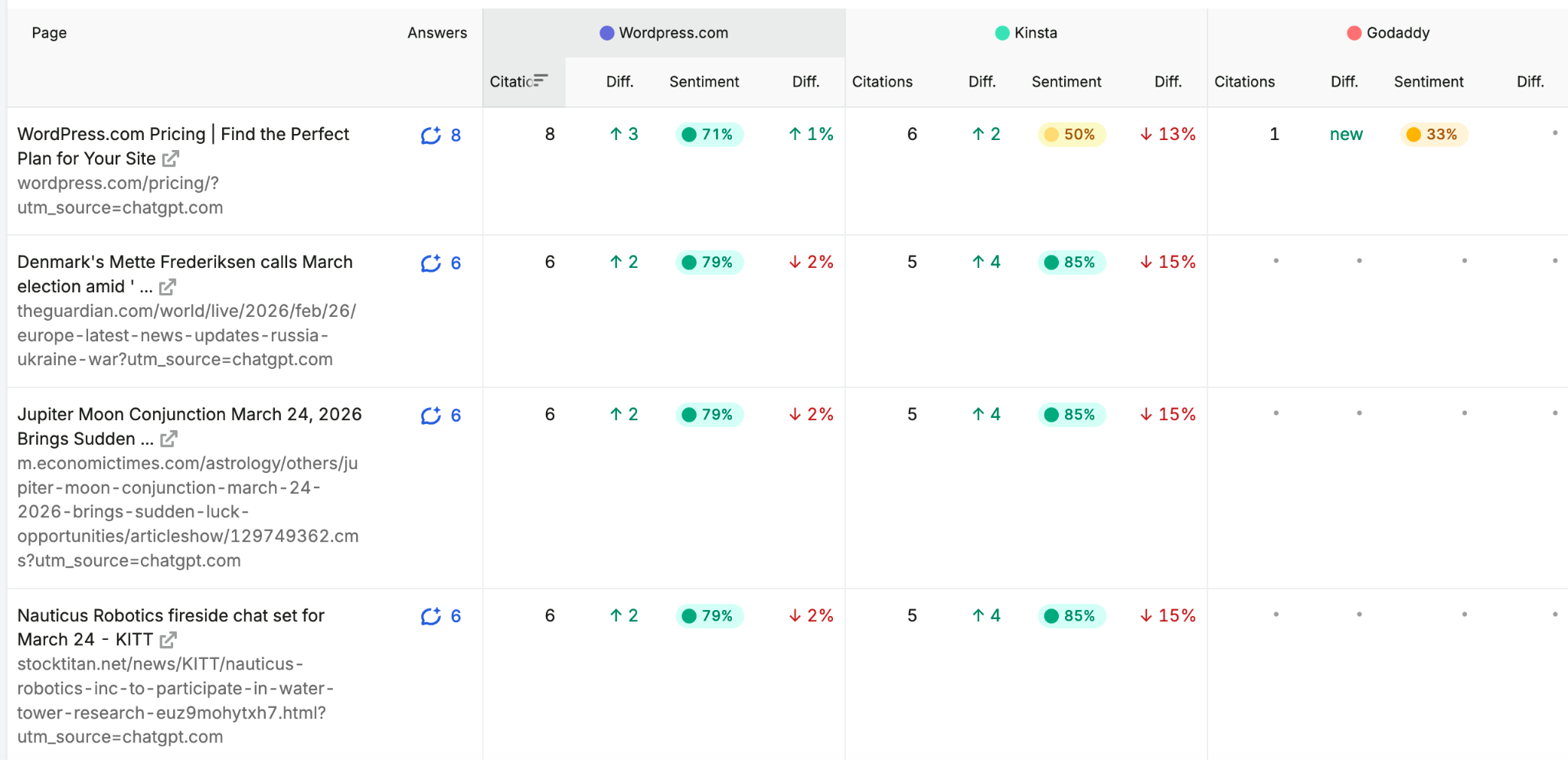
Task: Open external link icon for Denmark's Mette Frederiksen article
Action: click(x=168, y=286)
